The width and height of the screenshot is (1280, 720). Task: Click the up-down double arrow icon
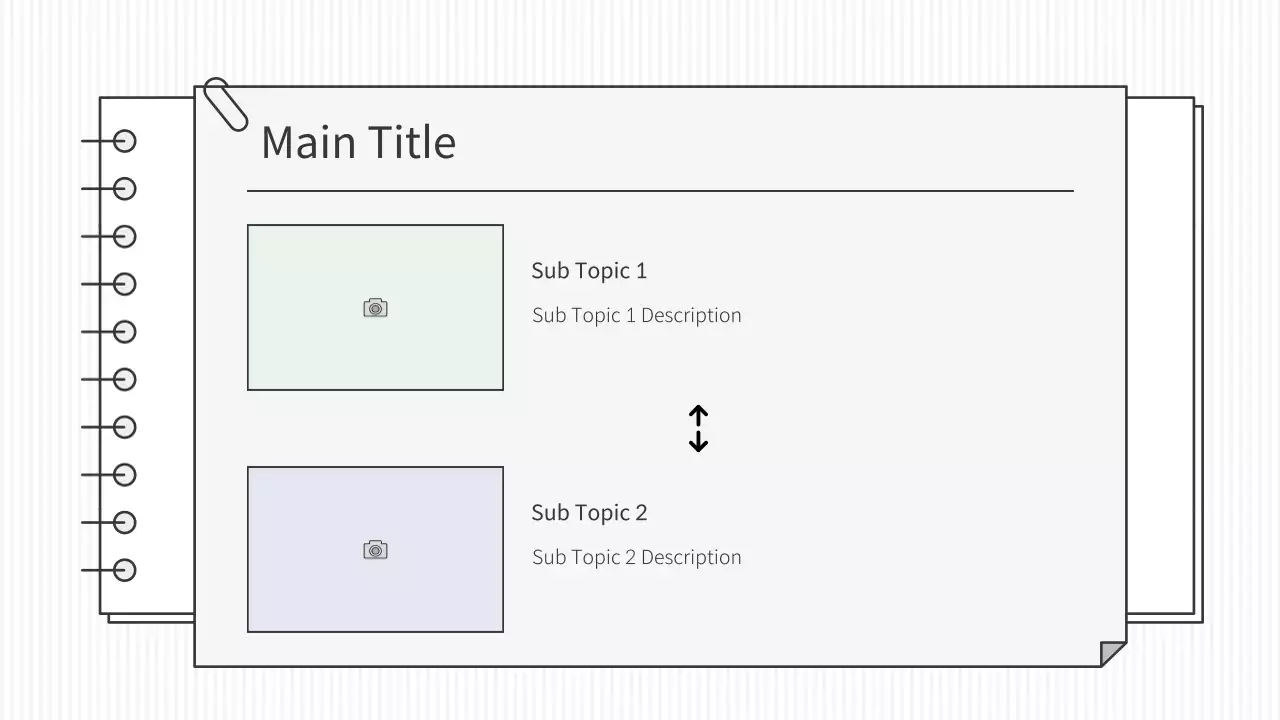[x=698, y=428]
